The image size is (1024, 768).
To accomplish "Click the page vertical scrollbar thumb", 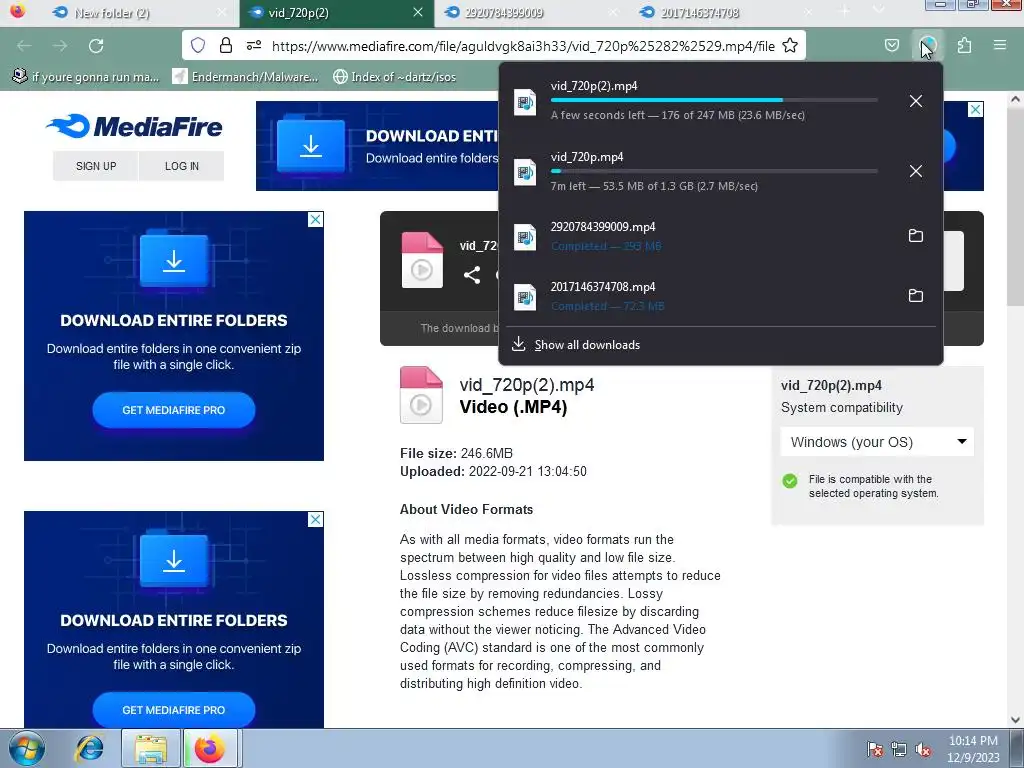I will pos(1015,206).
